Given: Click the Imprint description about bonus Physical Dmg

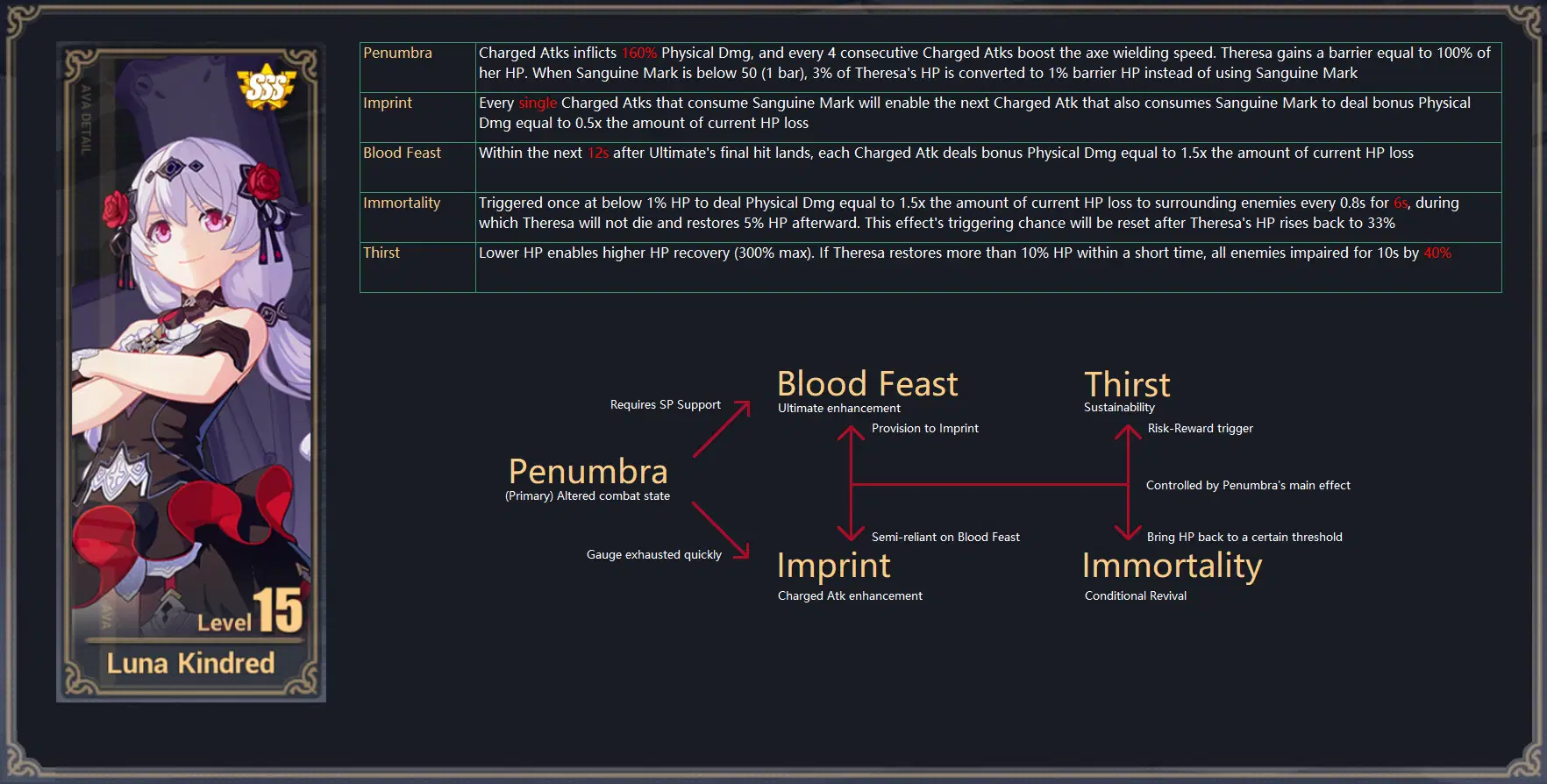Looking at the screenshot, I should tap(974, 113).
